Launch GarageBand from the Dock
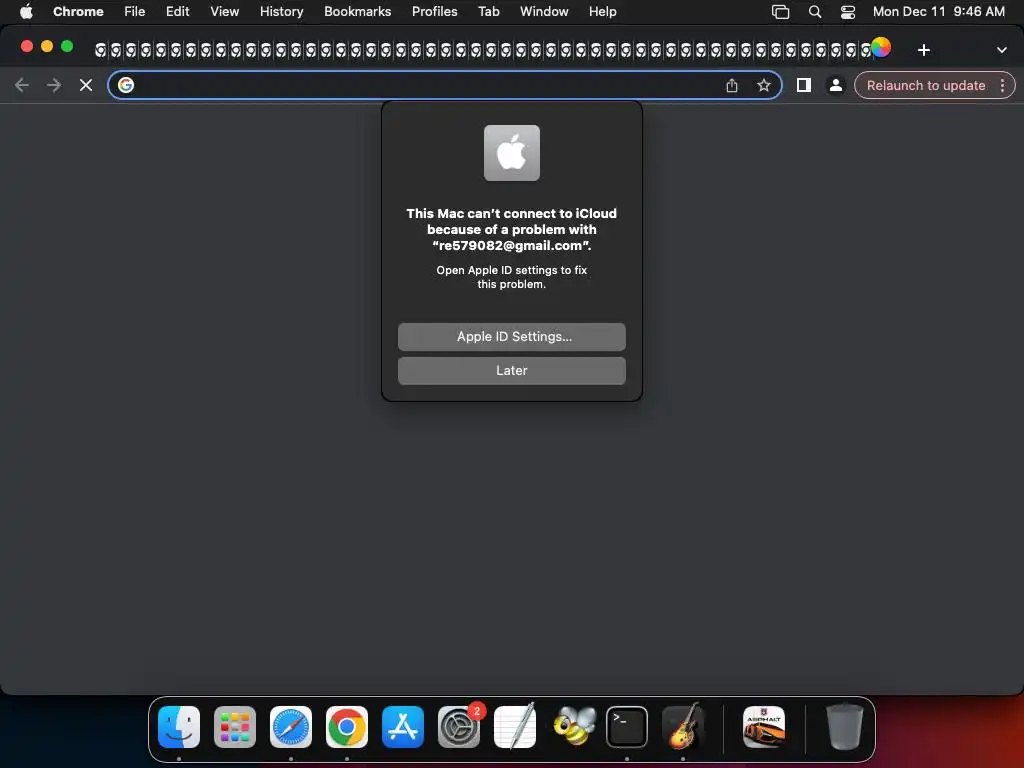This screenshot has height=768, width=1024. coord(683,726)
